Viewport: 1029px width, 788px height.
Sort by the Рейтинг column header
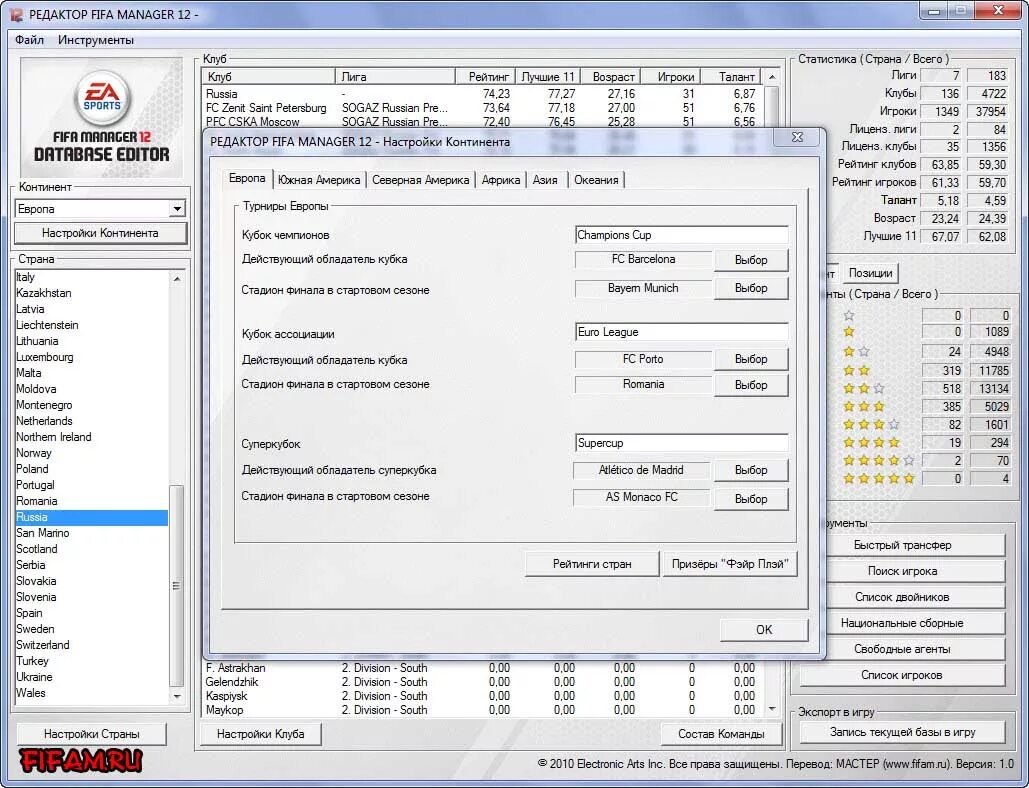tap(485, 77)
